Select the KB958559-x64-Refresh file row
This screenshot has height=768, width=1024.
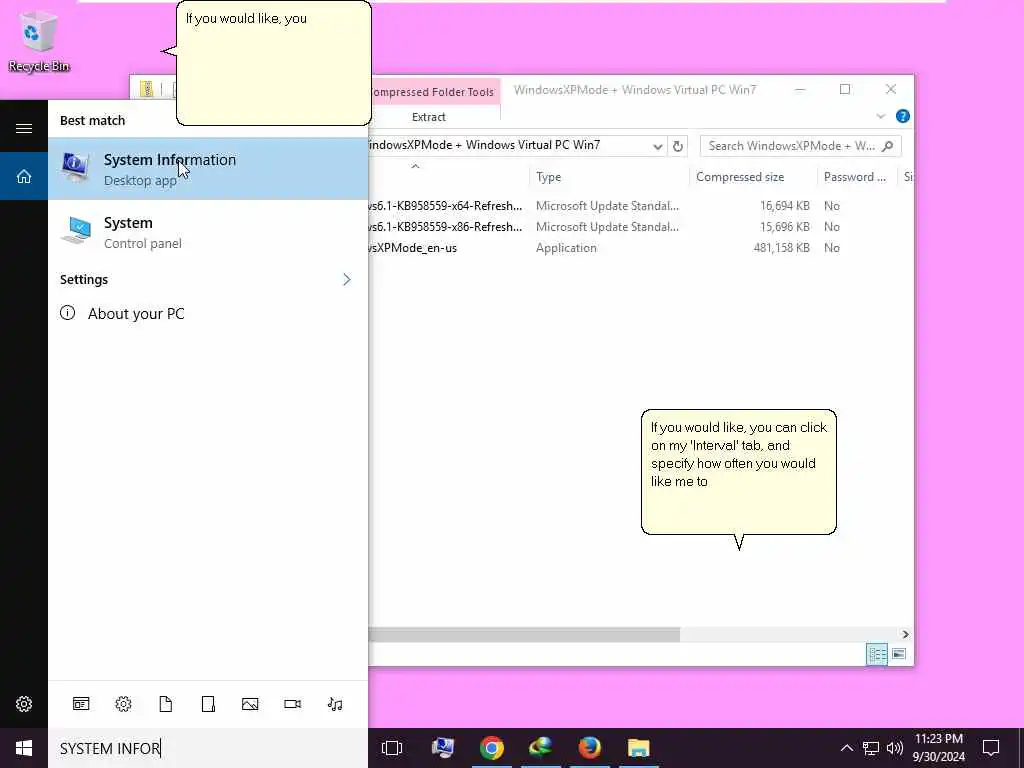click(x=640, y=206)
